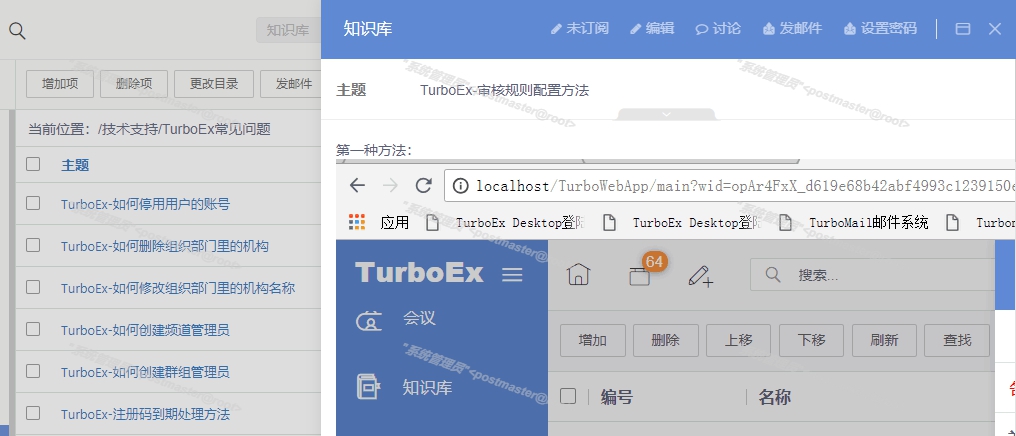Open article TurboEx-如何创建群组管理员
The image size is (1016, 436).
[145, 373]
